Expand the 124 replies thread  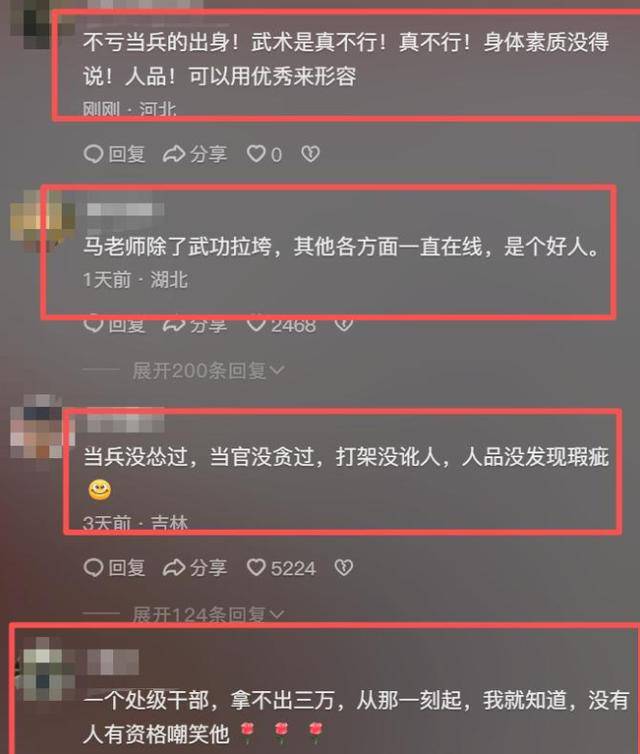click(208, 614)
